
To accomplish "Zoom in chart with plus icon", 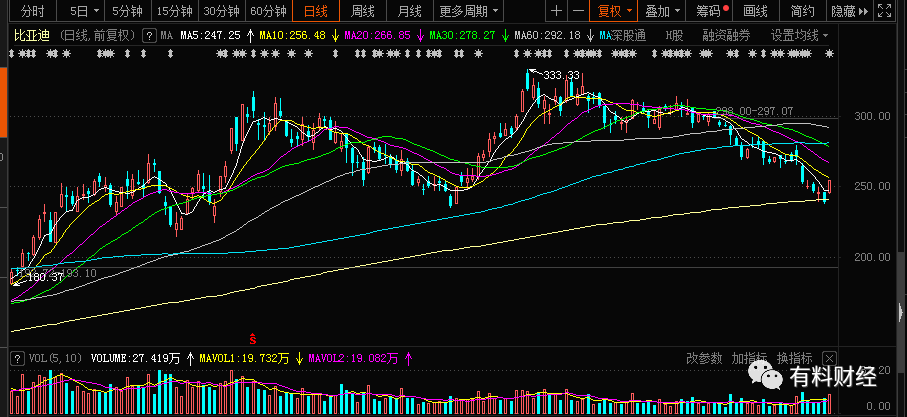I will [556, 10].
